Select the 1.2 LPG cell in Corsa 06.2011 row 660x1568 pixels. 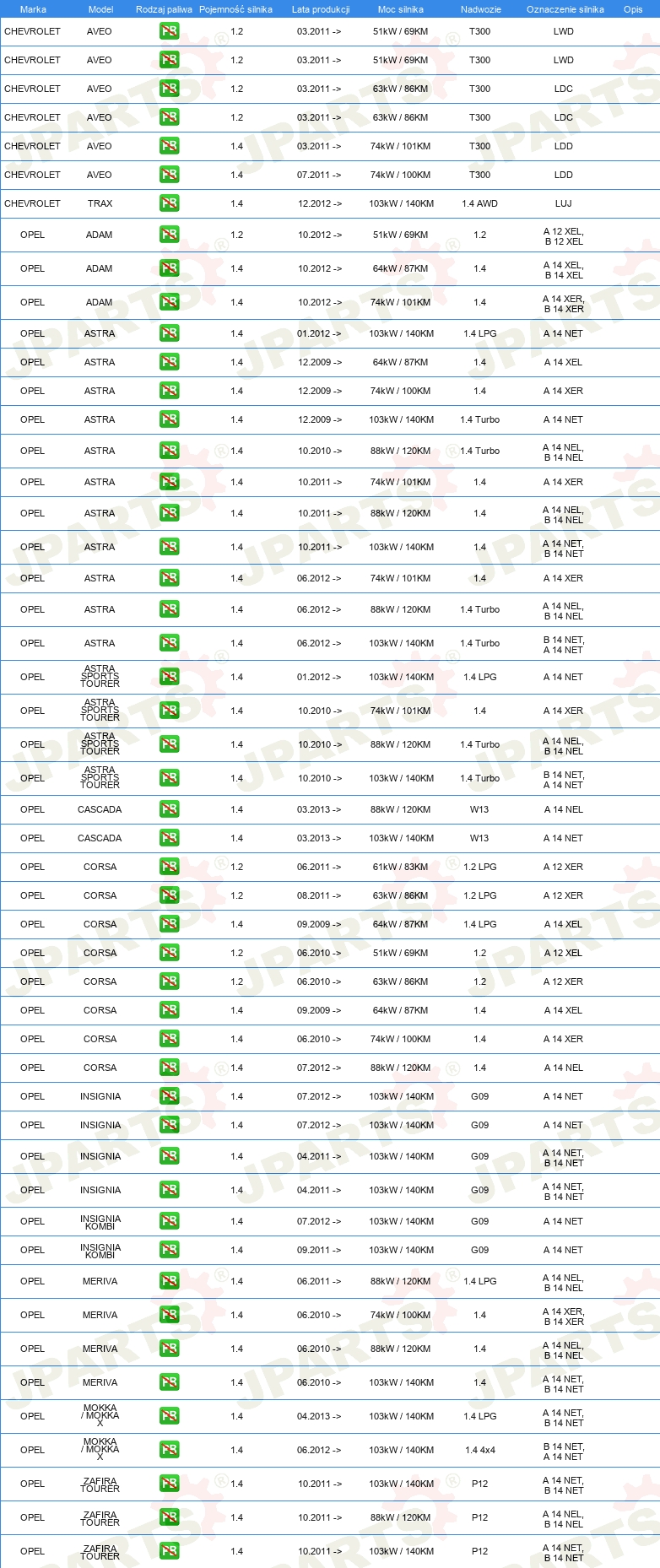[x=479, y=867]
